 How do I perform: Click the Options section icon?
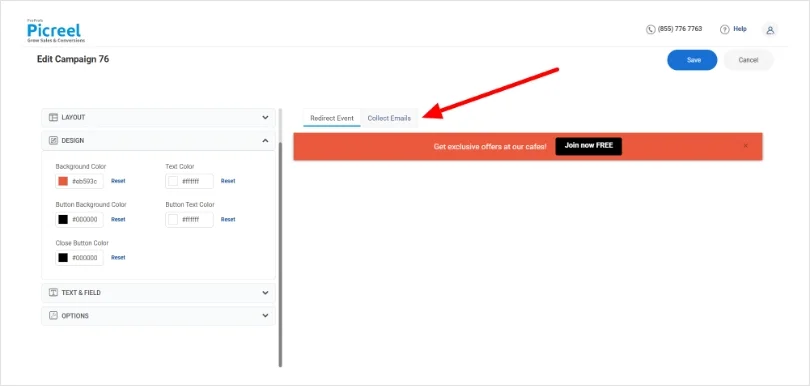coord(53,316)
